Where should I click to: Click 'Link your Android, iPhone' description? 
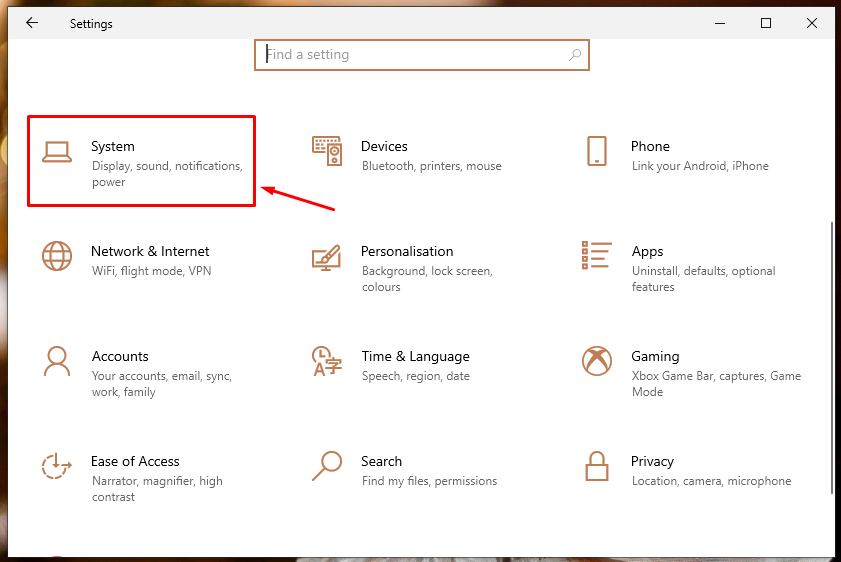click(700, 166)
